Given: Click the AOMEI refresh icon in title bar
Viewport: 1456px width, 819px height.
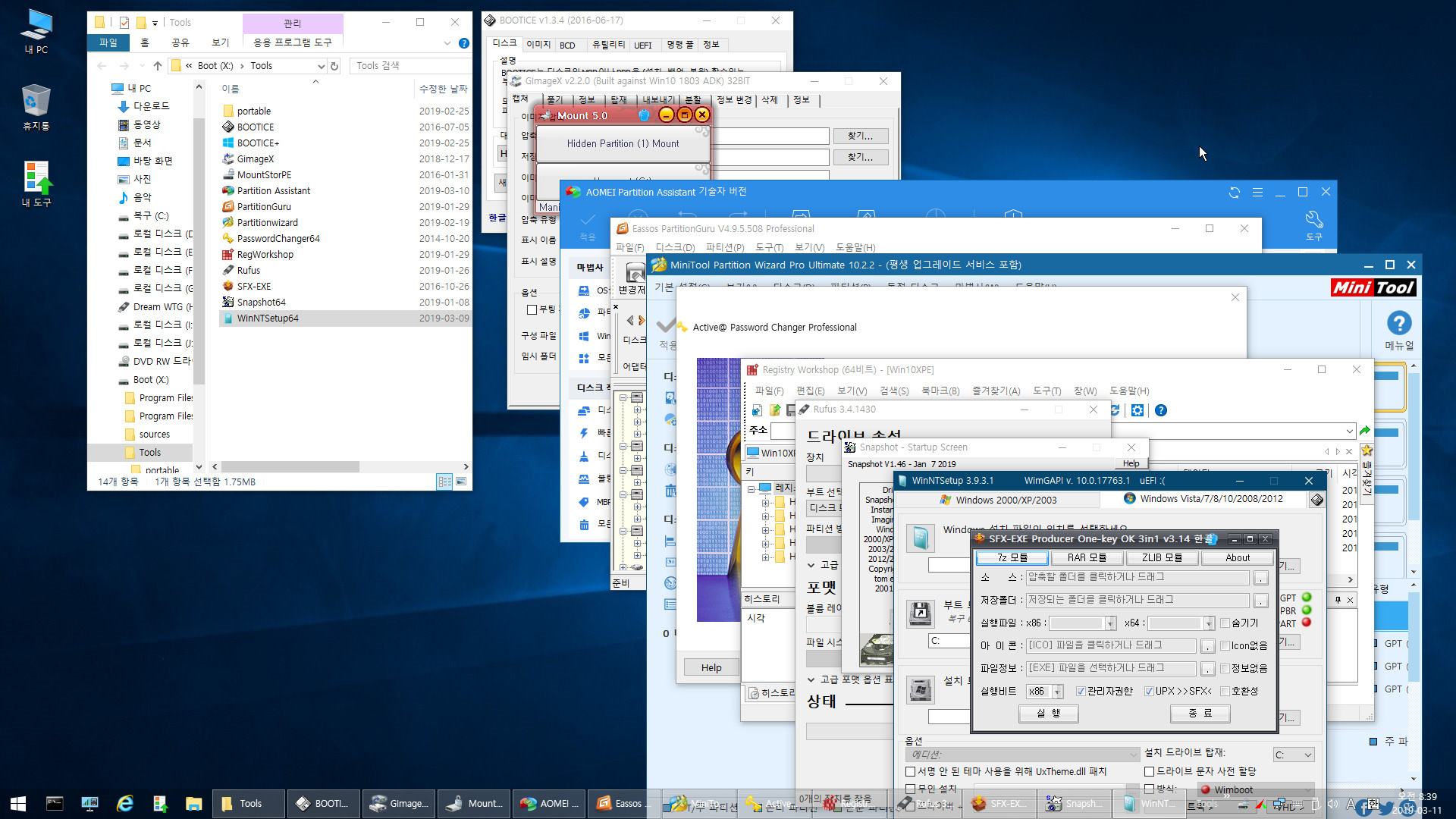Looking at the screenshot, I should 1234,193.
